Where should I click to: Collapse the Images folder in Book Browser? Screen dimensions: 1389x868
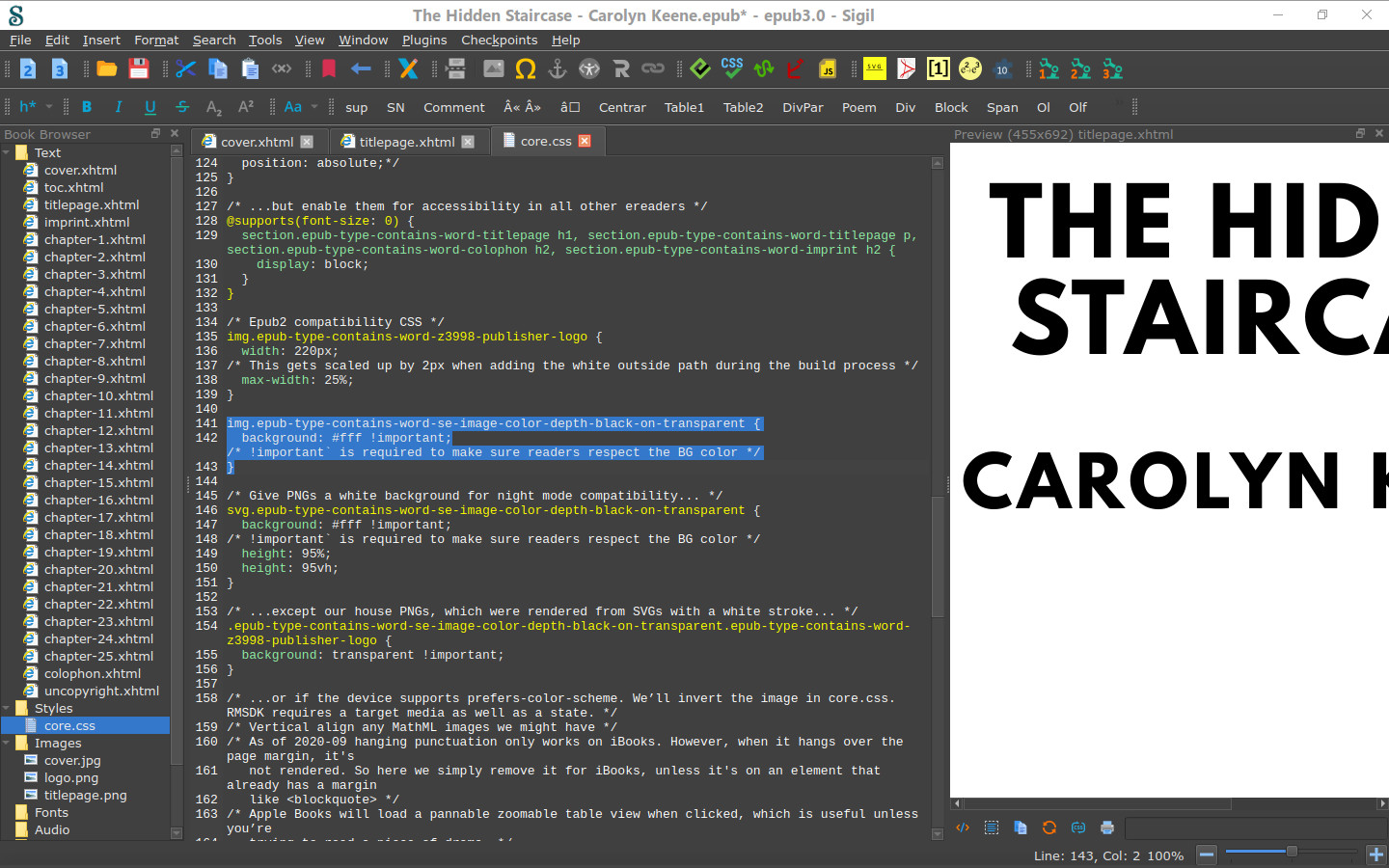tap(7, 743)
